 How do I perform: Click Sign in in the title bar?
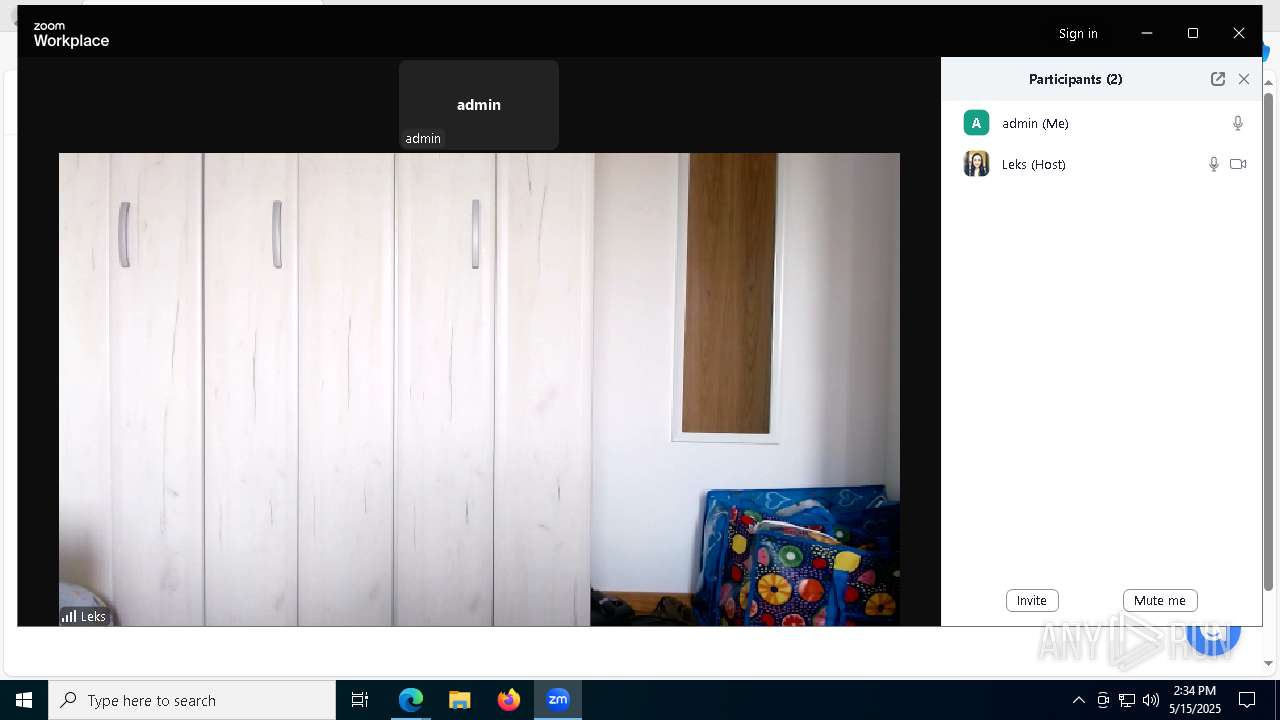pyautogui.click(x=1078, y=33)
